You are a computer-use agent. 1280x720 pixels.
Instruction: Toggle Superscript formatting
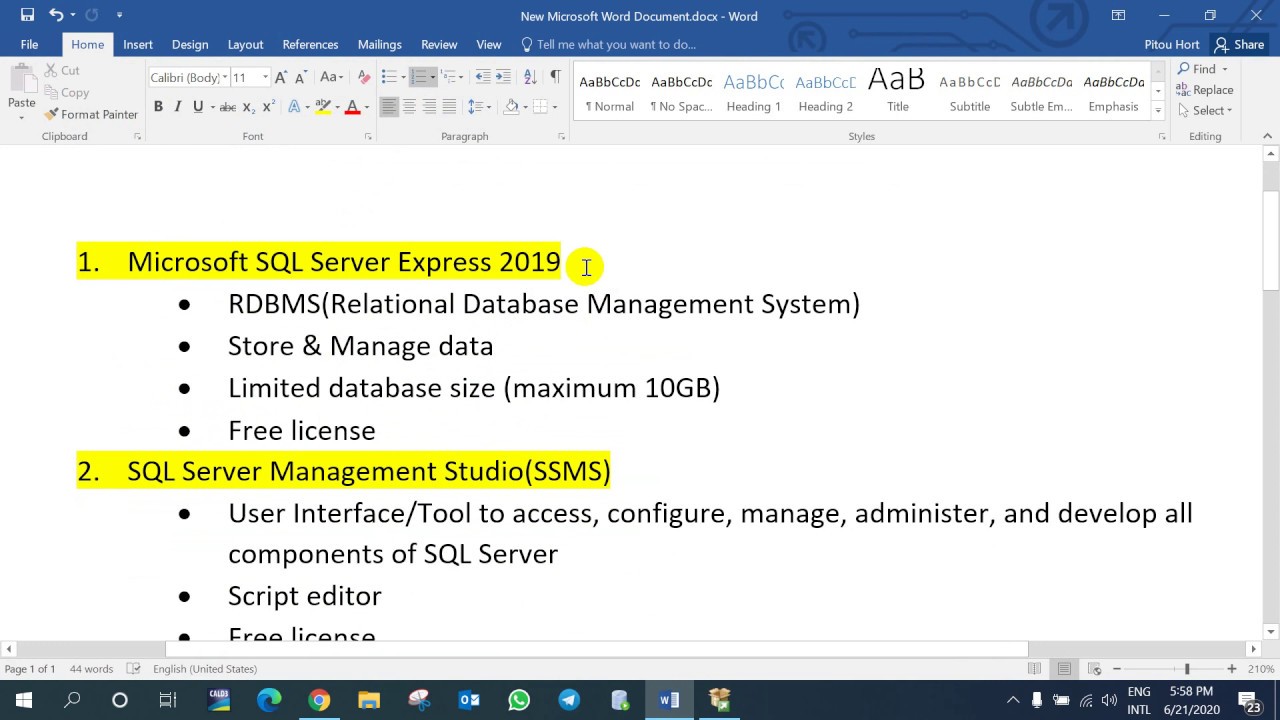point(268,107)
